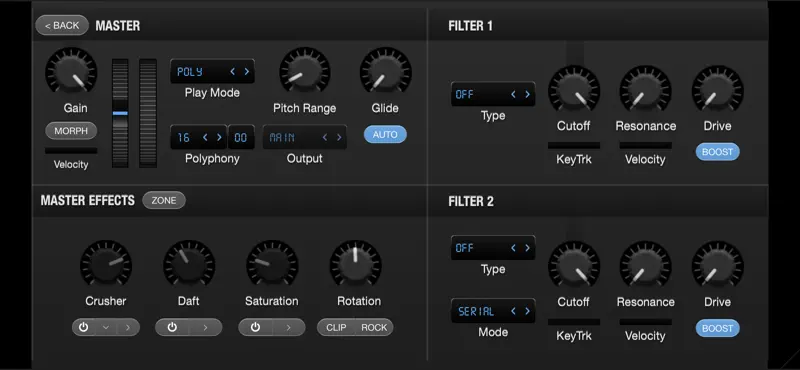Image resolution: width=800 pixels, height=370 pixels.
Task: Click the Glide knob
Action: click(385, 72)
